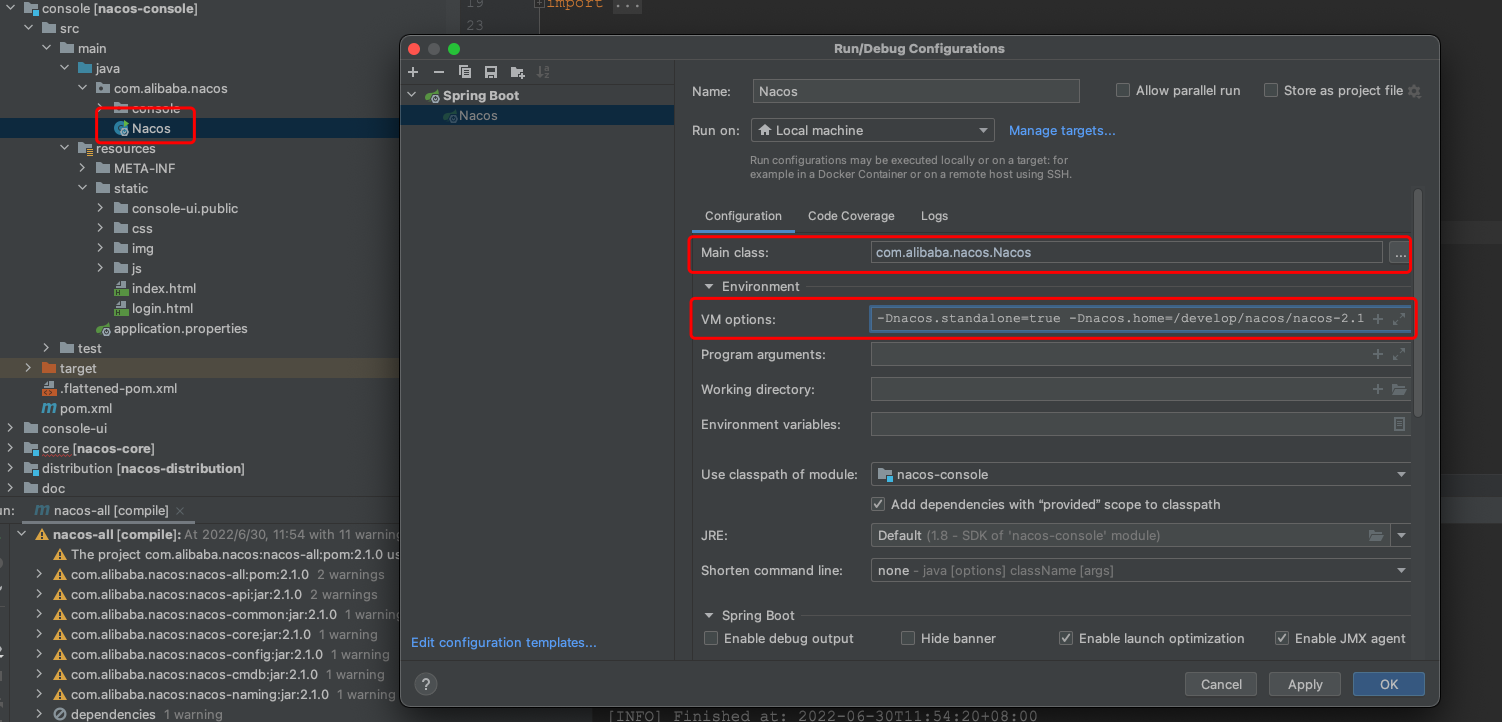The image size is (1502, 722).
Task: Browse JRE folder icon
Action: click(x=1376, y=535)
